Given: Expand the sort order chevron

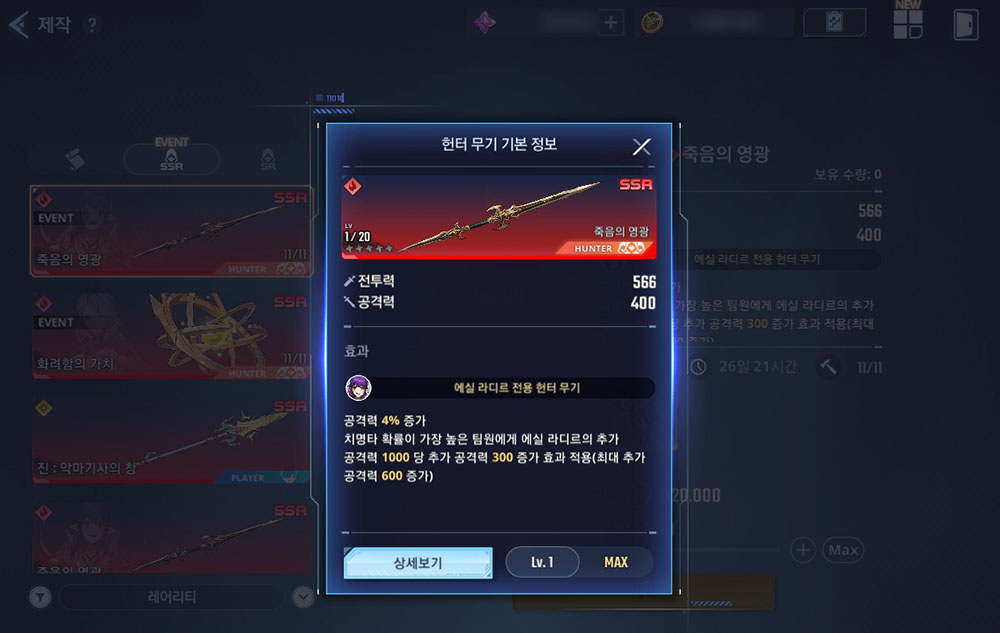Looking at the screenshot, I should (304, 597).
